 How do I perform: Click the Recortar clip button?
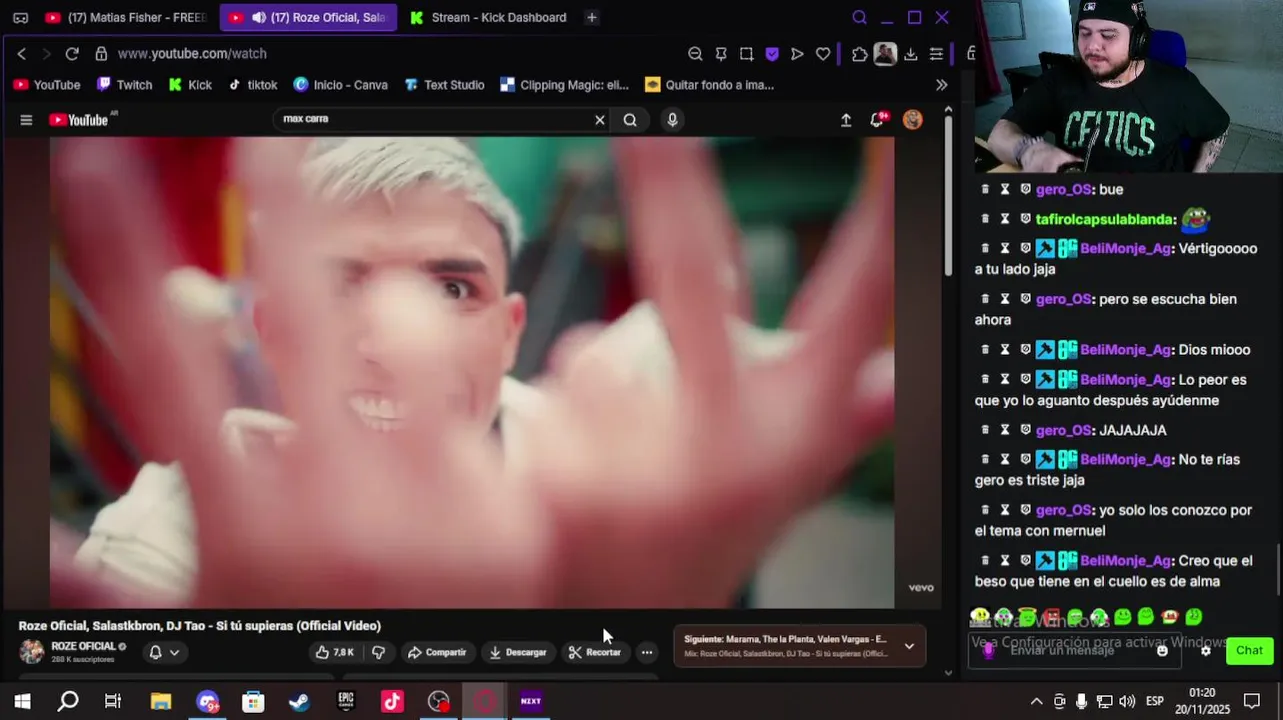[x=595, y=652]
